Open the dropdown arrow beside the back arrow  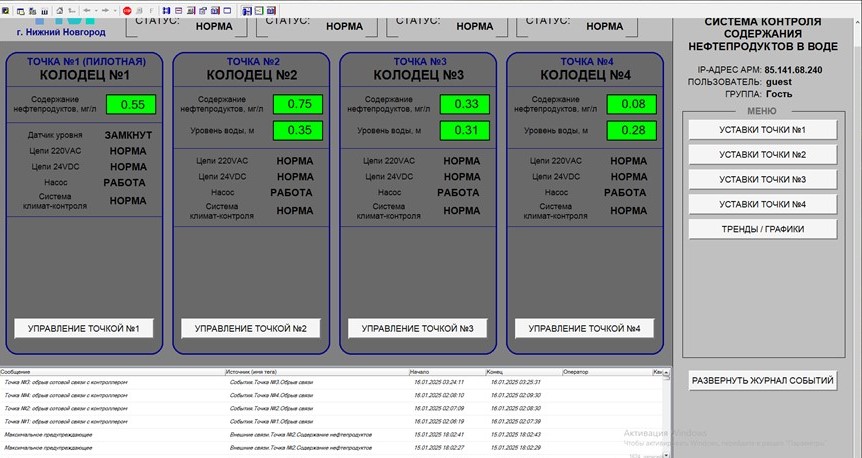pyautogui.click(x=96, y=10)
